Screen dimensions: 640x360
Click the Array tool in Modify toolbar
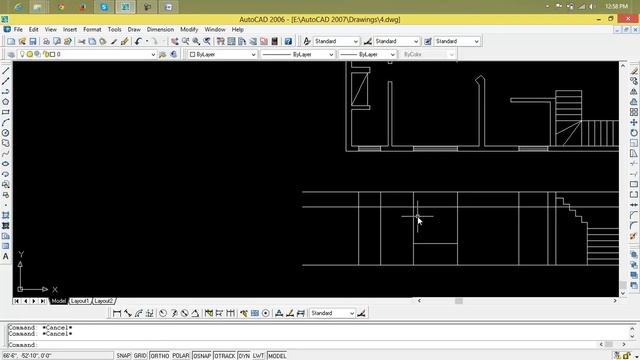[x=633, y=112]
